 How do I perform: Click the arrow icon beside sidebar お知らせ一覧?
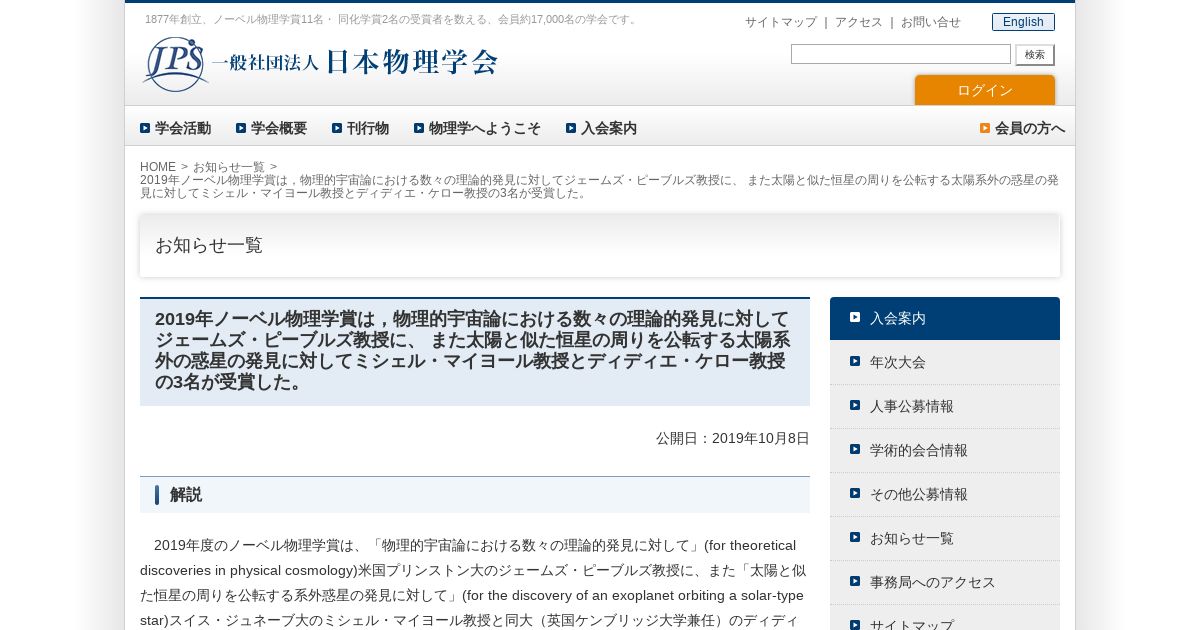pos(855,537)
